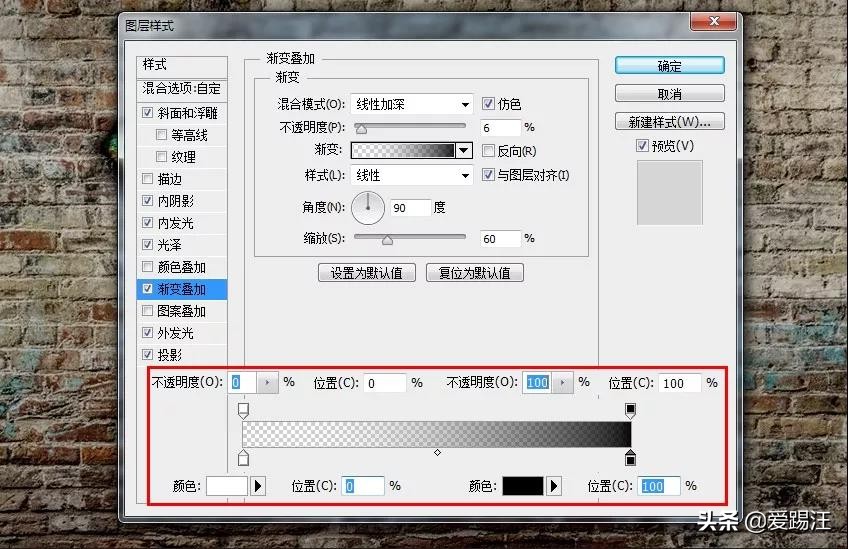The height and width of the screenshot is (549, 848).
Task: Click the left 不透明度(O) field showing 0
Action: pyautogui.click(x=242, y=382)
